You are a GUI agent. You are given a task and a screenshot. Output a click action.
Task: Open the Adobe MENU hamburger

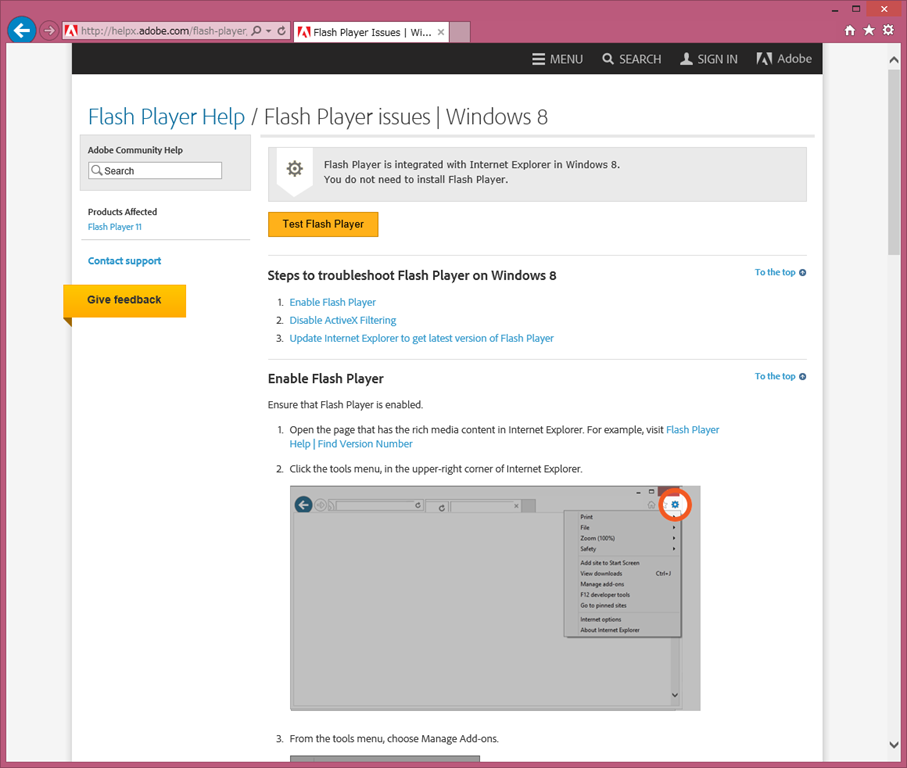pos(557,59)
